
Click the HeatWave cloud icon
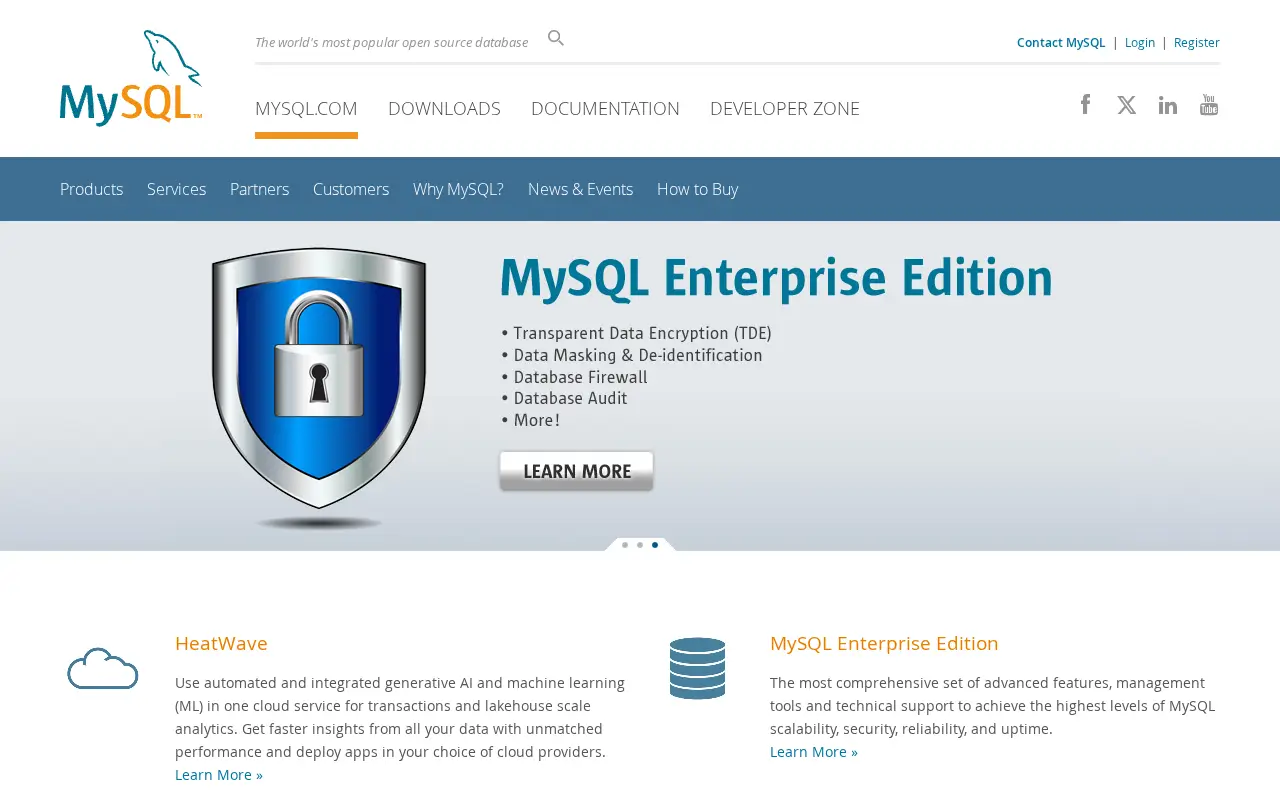[x=103, y=668]
